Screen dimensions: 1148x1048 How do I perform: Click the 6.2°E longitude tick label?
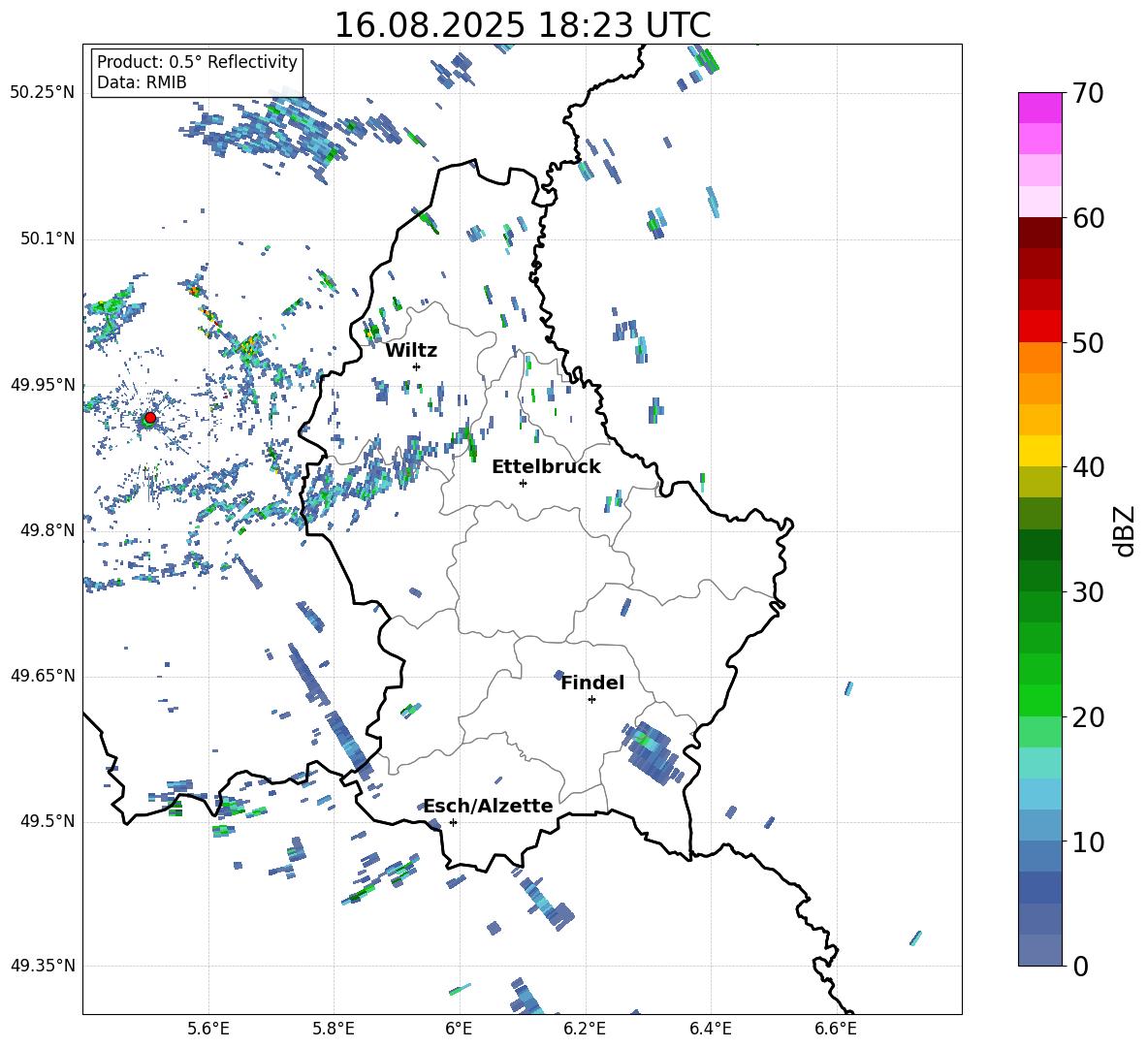tap(585, 1029)
